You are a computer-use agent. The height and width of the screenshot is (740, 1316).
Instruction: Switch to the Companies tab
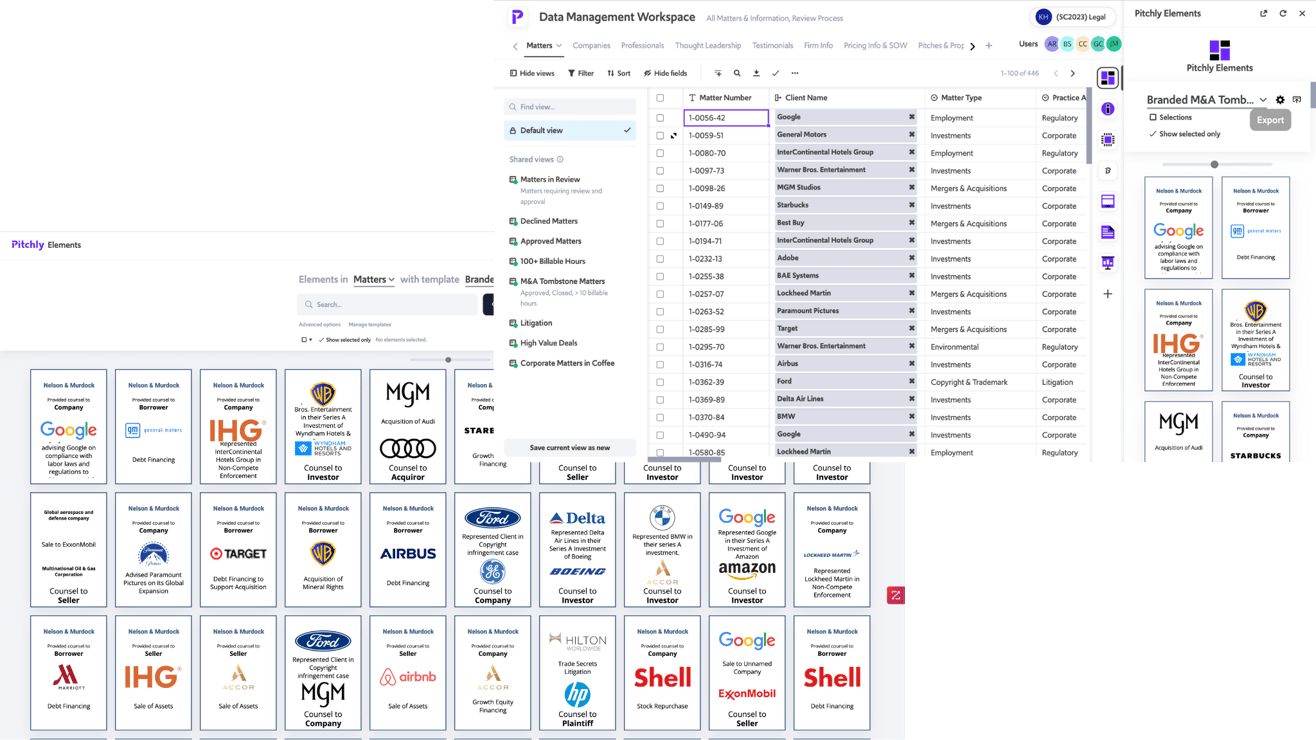click(x=591, y=46)
